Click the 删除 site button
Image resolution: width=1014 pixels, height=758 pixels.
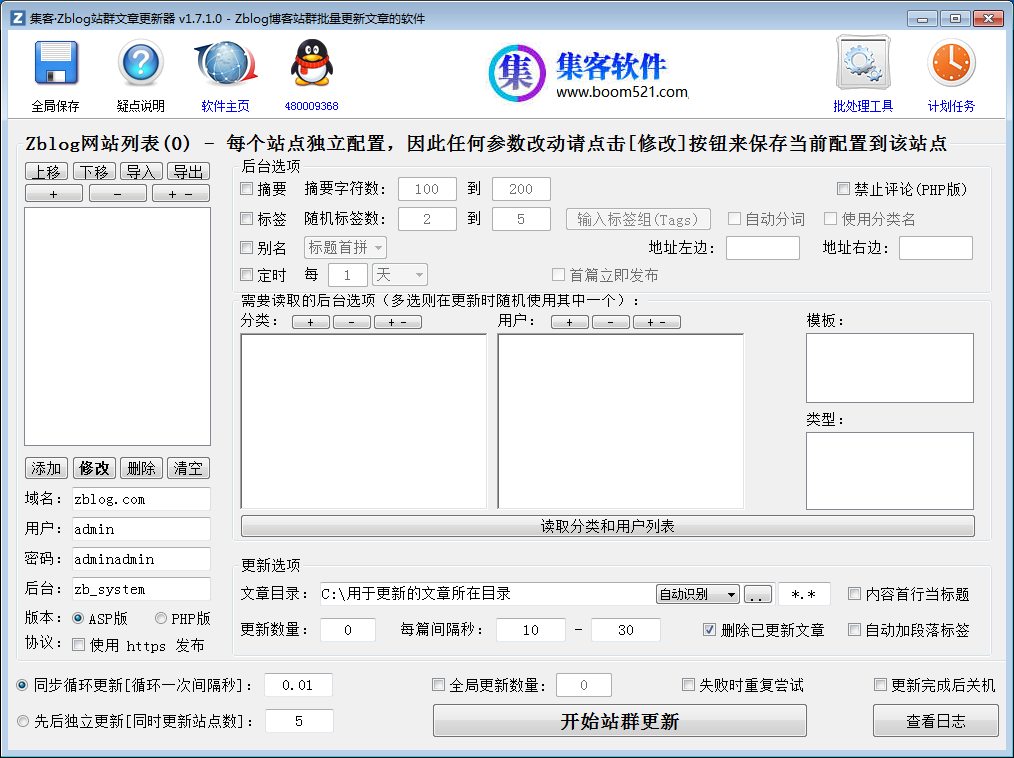(x=141, y=468)
